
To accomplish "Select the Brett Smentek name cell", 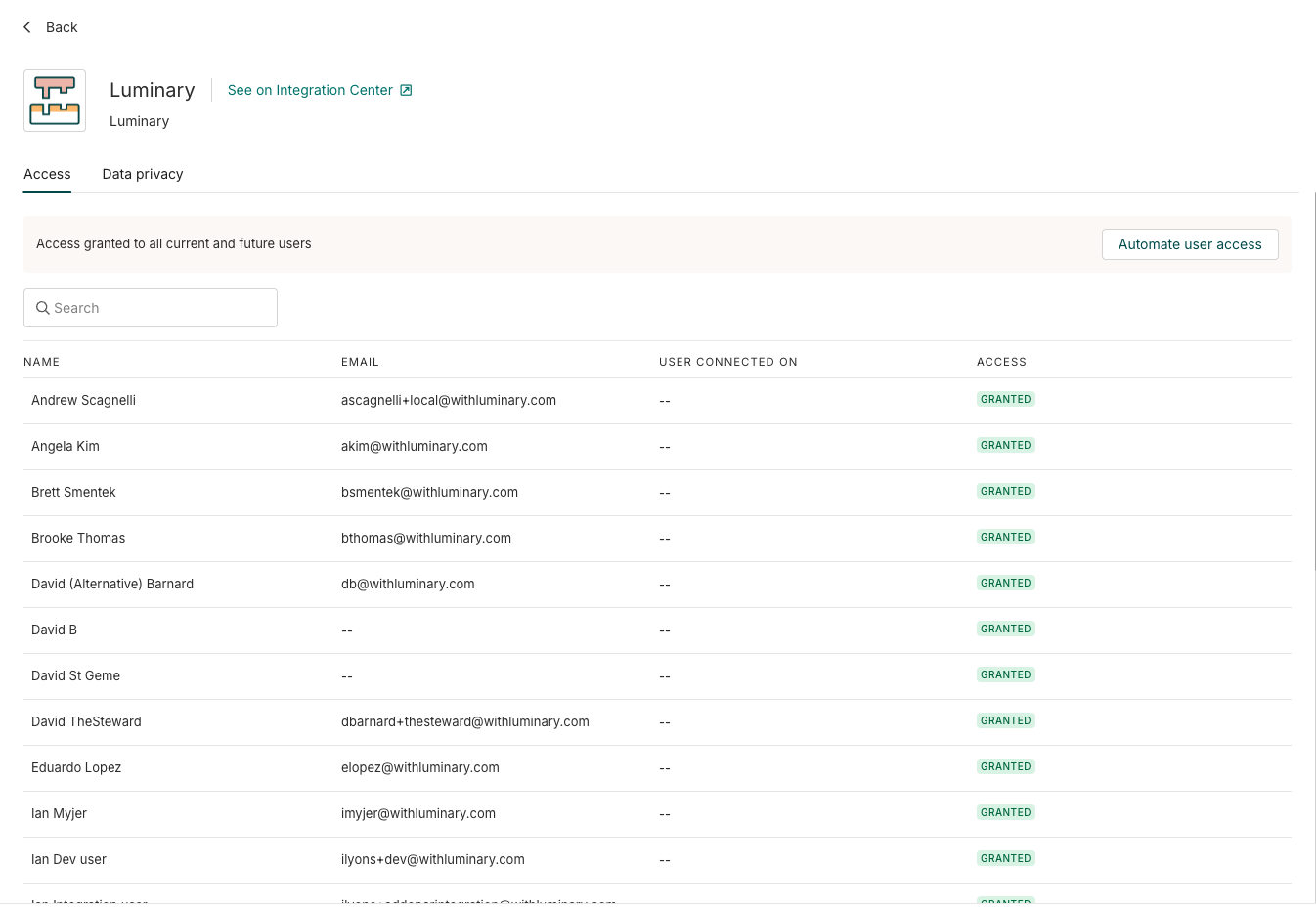I will 73,492.
